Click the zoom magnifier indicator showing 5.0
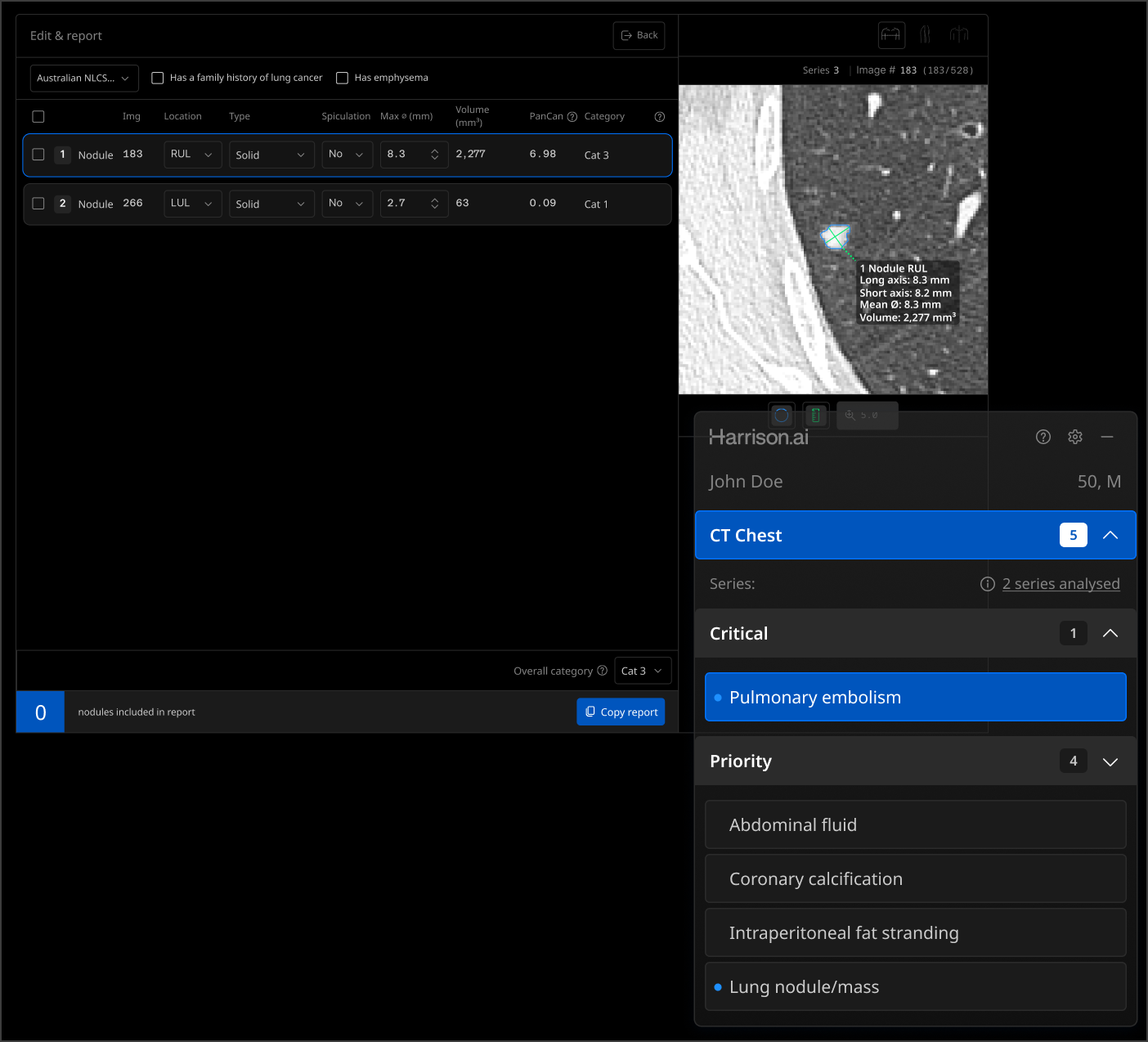Screen dimensions: 1148x1042 point(866,415)
